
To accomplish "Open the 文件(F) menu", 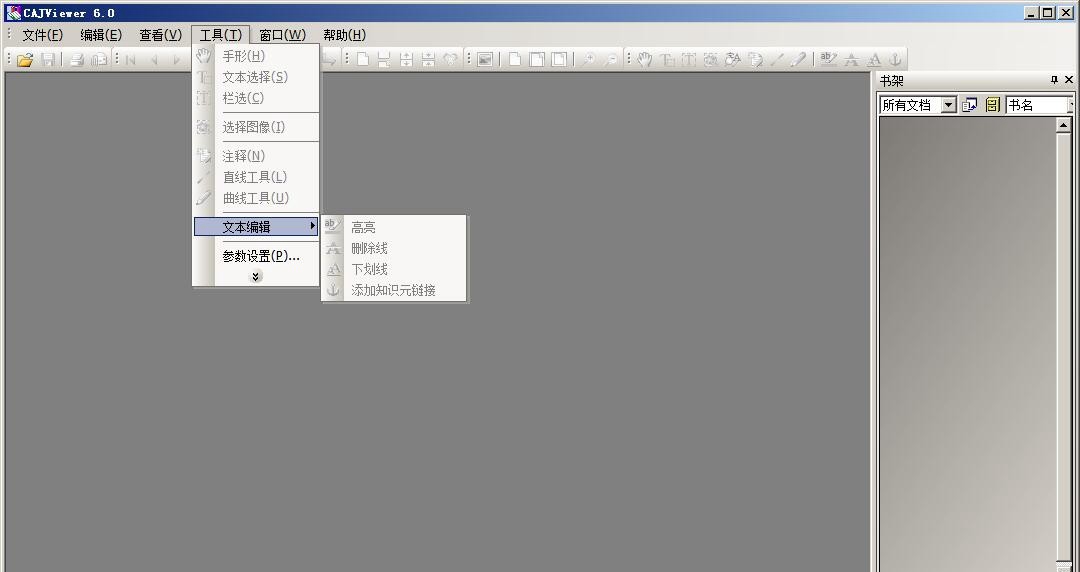I will (43, 35).
